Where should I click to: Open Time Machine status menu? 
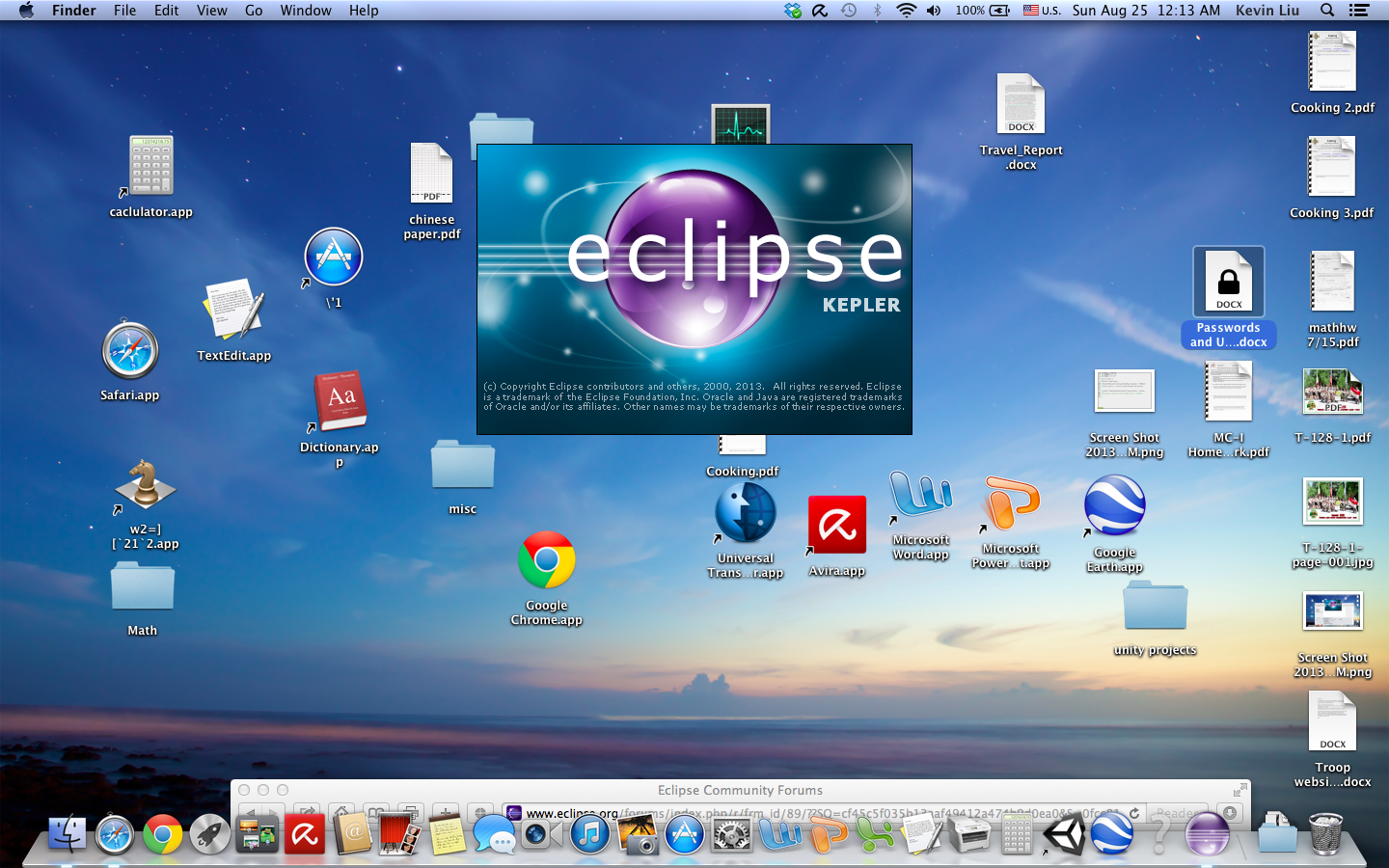pos(849,11)
